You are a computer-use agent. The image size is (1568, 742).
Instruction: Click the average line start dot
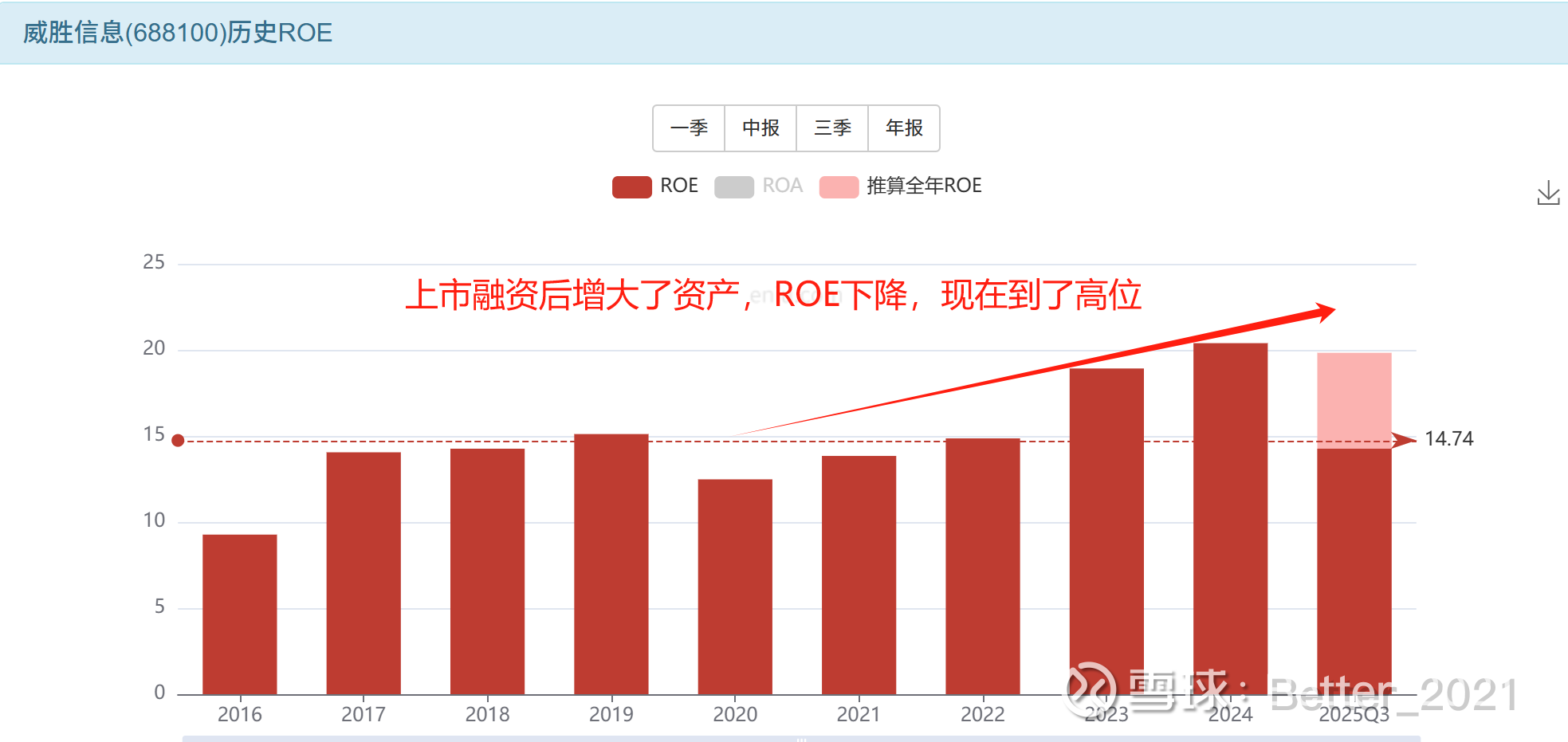click(179, 441)
